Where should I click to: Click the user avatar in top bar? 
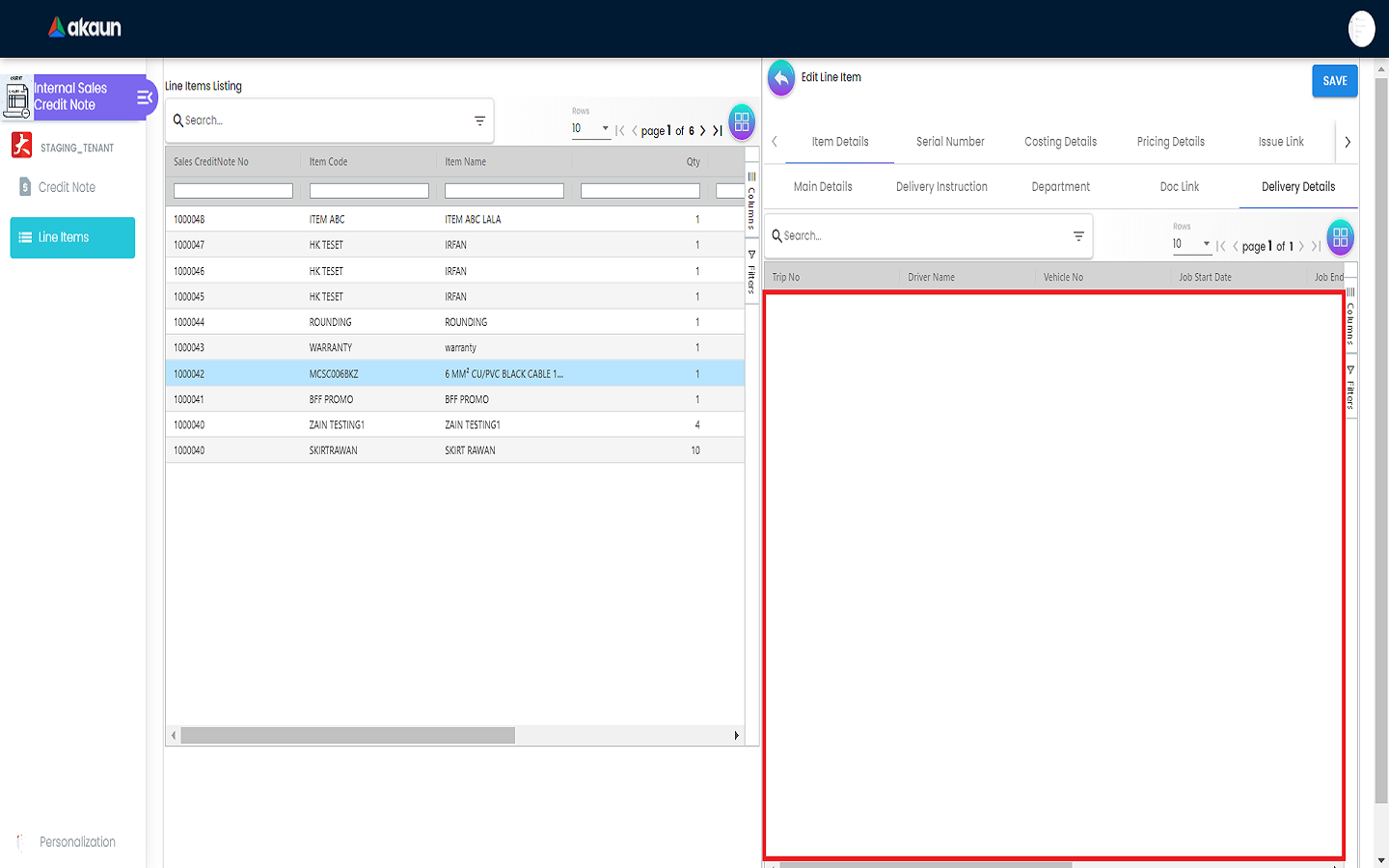click(x=1361, y=29)
